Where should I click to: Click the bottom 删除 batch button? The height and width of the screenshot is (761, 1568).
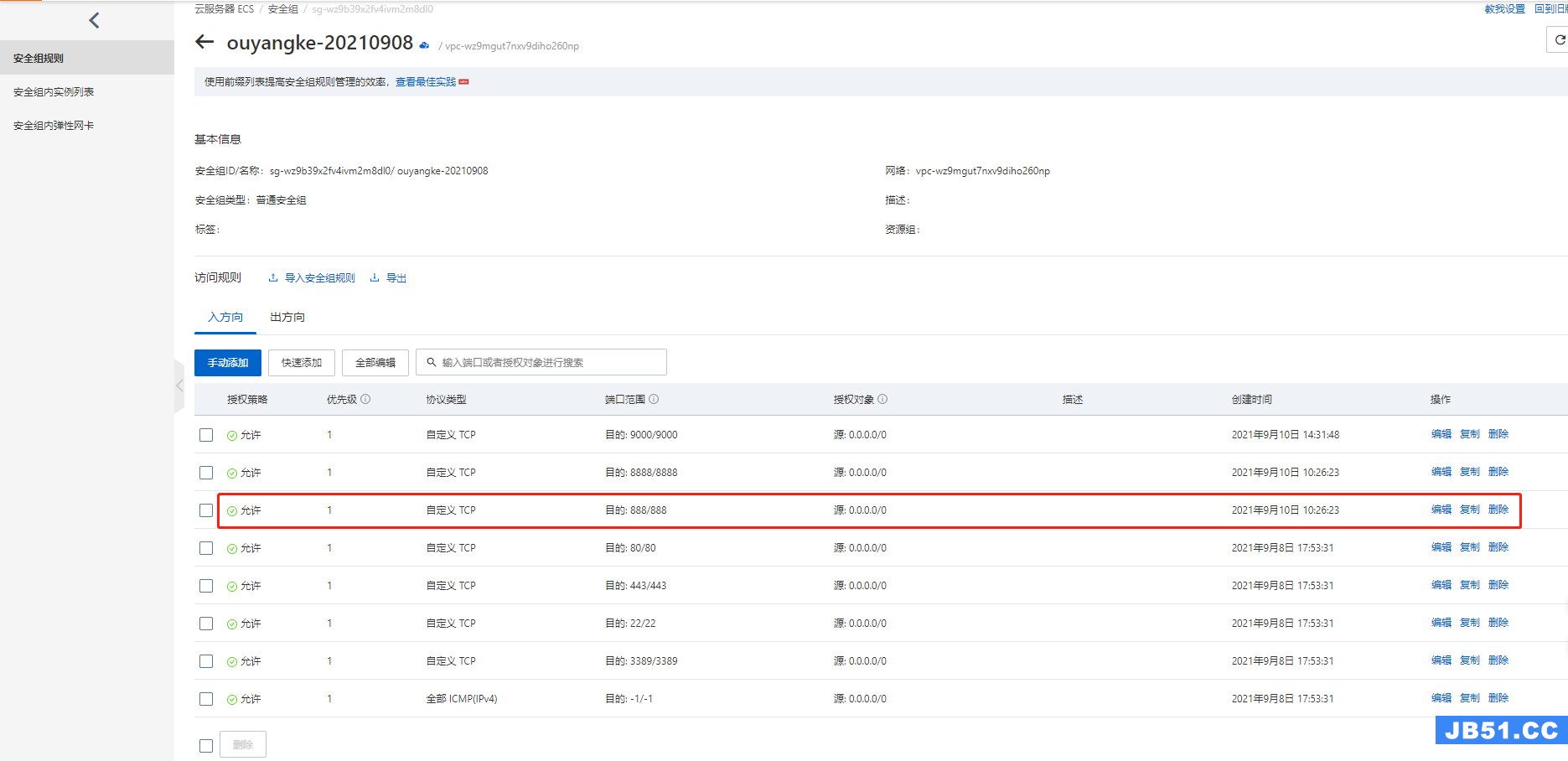click(243, 745)
